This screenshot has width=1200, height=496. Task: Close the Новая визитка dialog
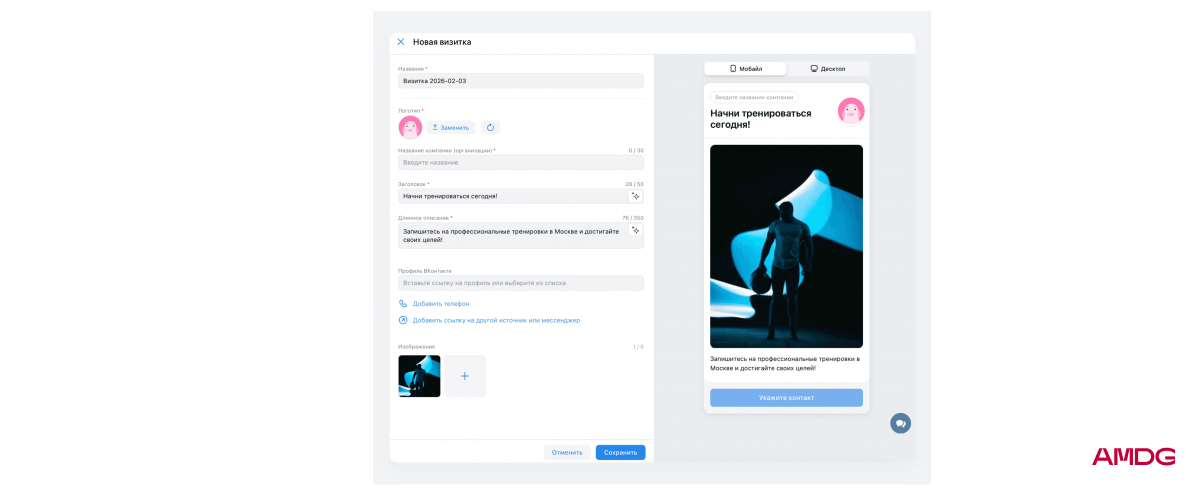coord(401,42)
